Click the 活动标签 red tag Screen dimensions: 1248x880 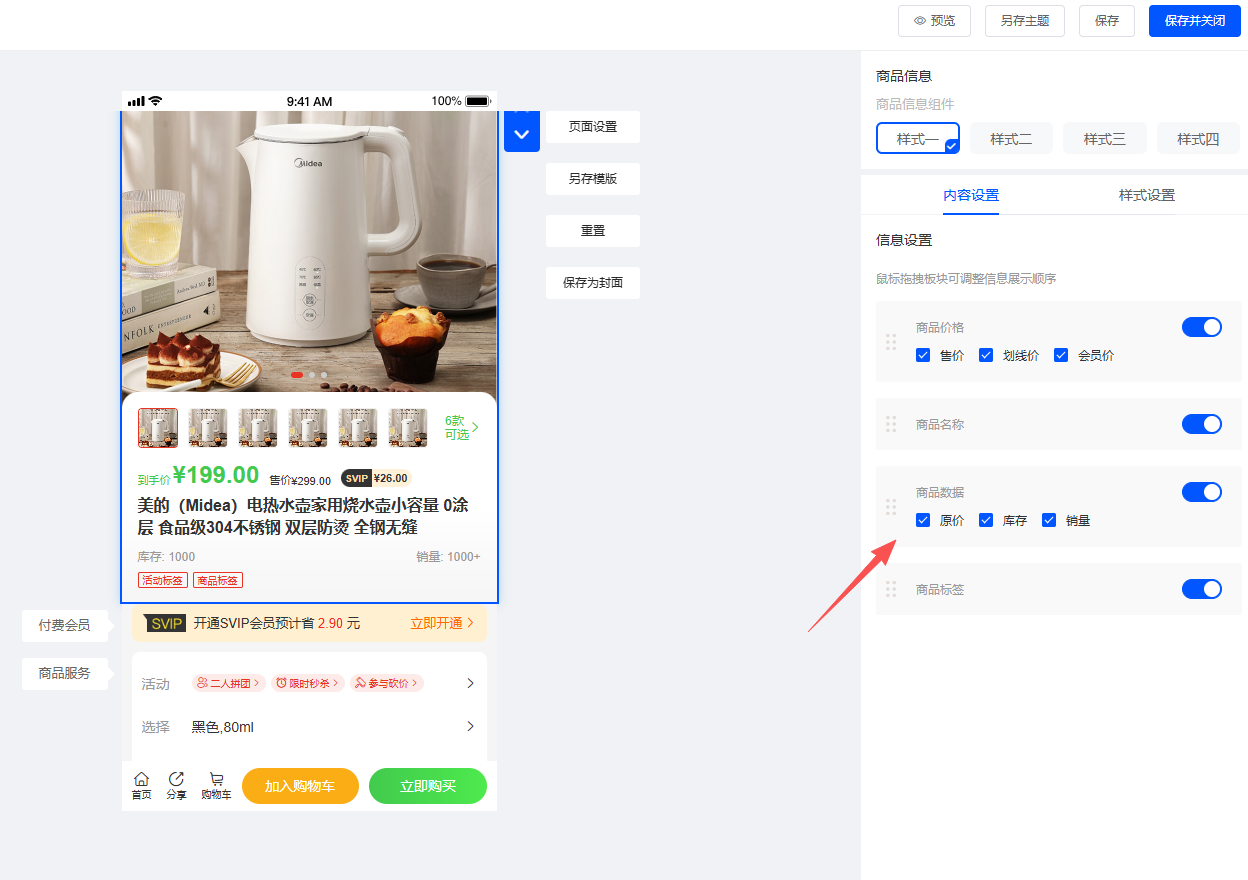click(x=163, y=581)
